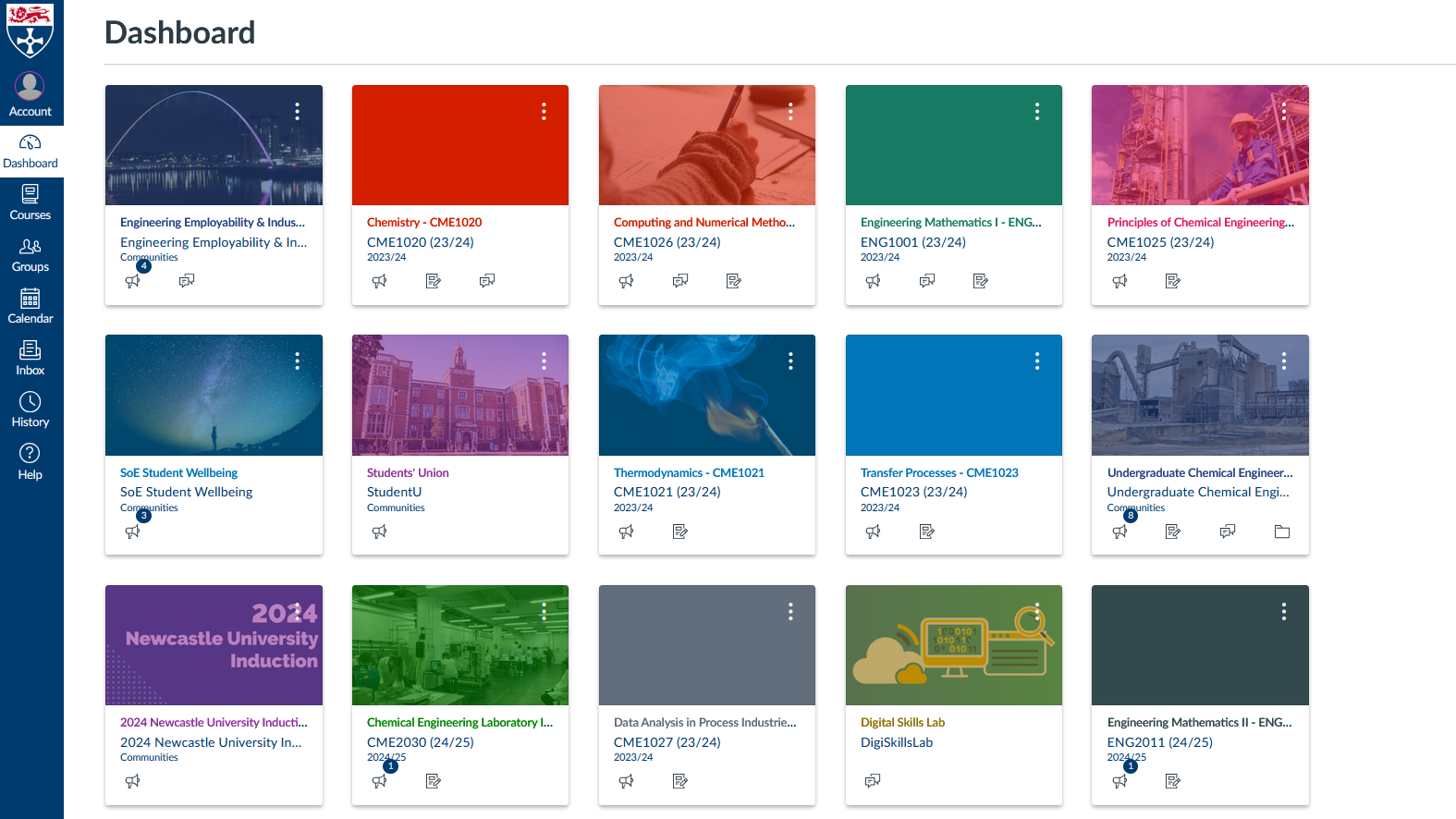Screen dimensions: 1456x819
Task: Click the Digital Skills Lab card image
Action: [x=953, y=645]
